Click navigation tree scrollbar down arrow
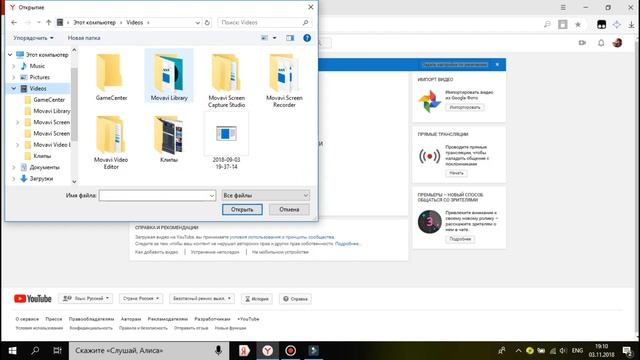This screenshot has height=360, width=640. tap(74, 182)
